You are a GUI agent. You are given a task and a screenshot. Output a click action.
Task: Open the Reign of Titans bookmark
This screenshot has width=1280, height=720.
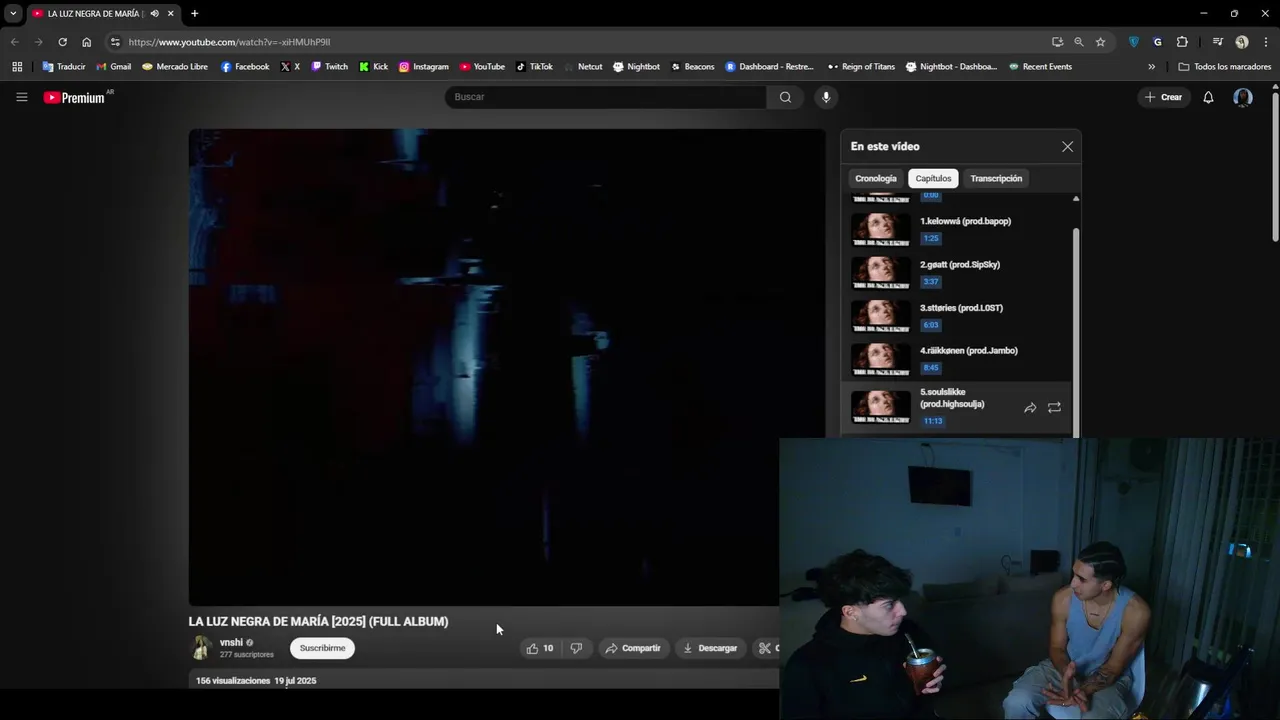[x=861, y=67]
